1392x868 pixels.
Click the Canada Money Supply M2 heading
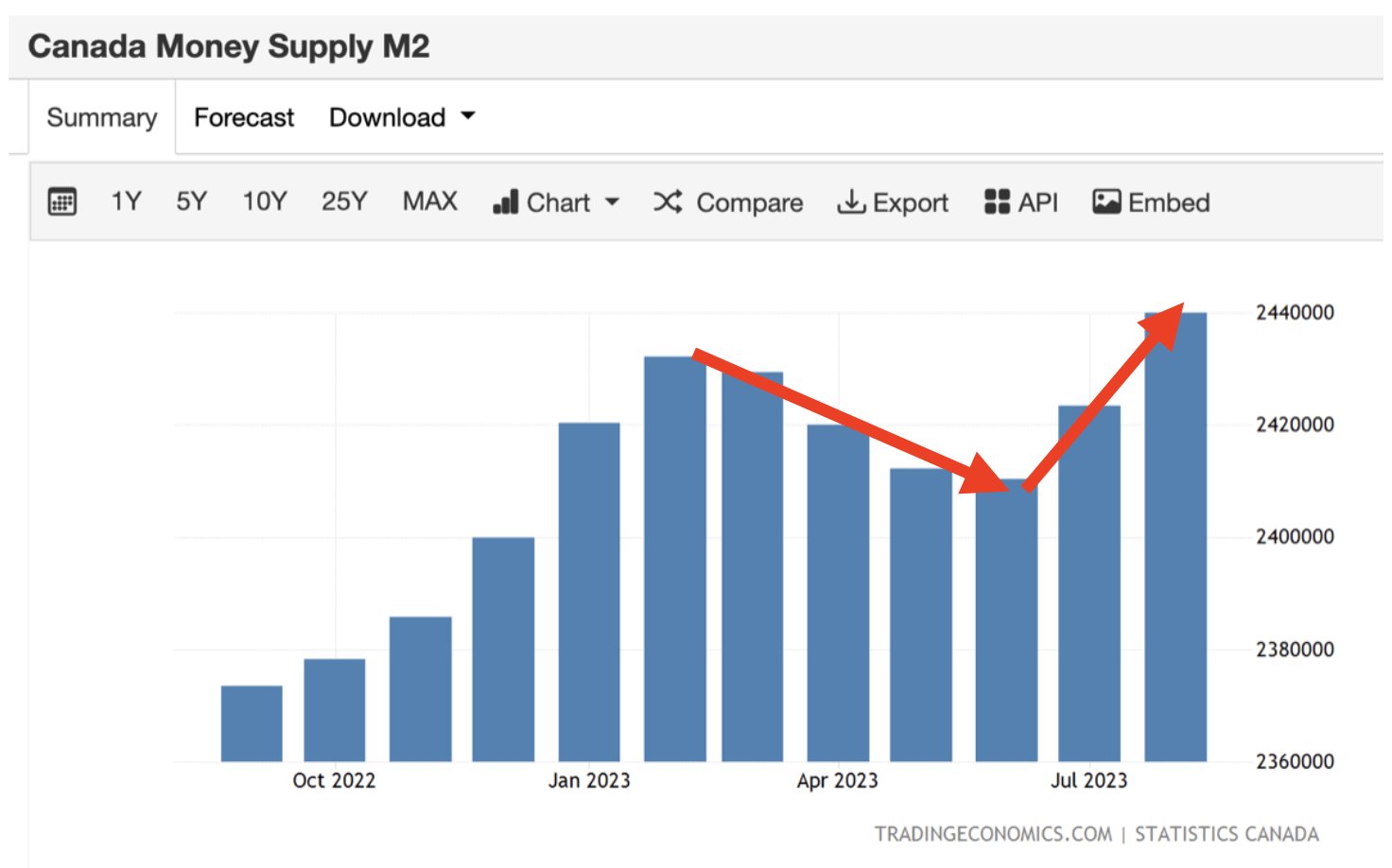coord(229,46)
